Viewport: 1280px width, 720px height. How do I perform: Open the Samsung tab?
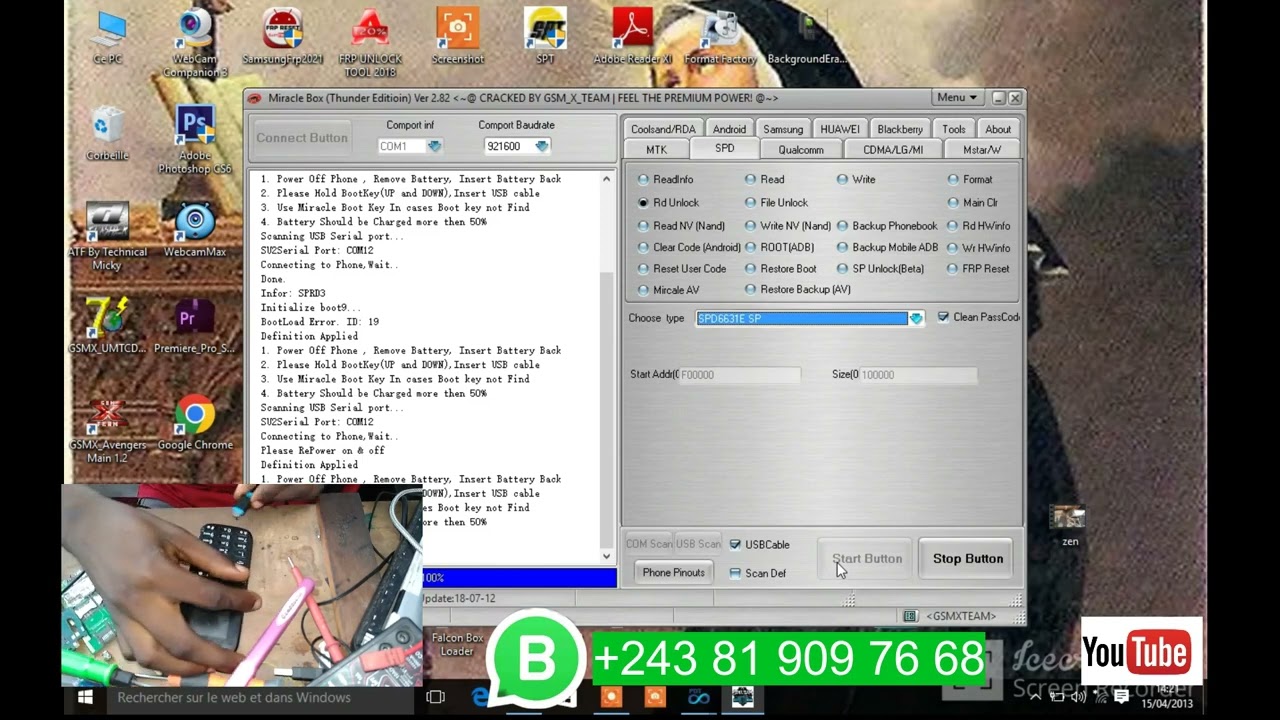[x=783, y=129]
